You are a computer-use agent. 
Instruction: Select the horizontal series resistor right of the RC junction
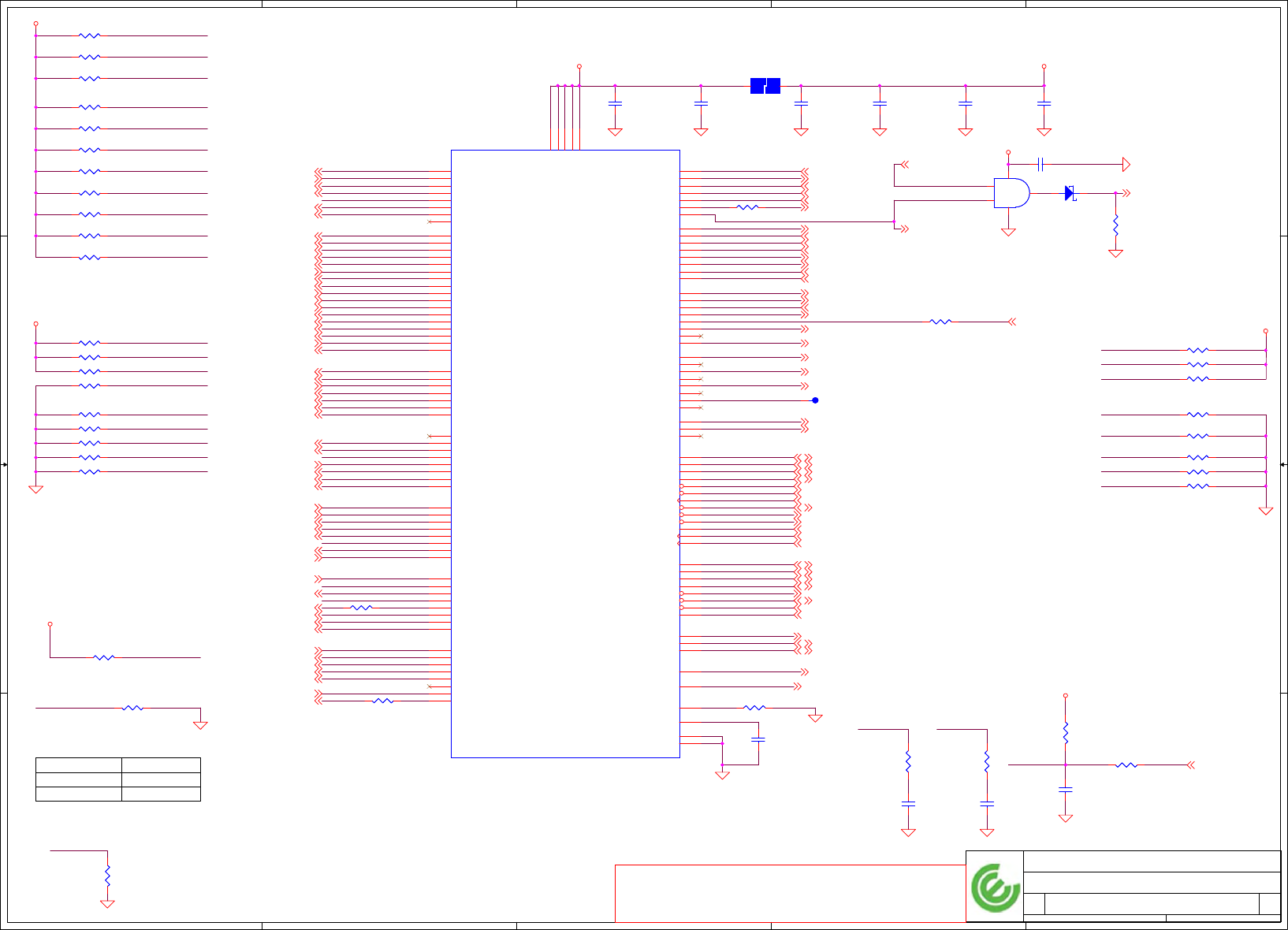click(x=1126, y=764)
